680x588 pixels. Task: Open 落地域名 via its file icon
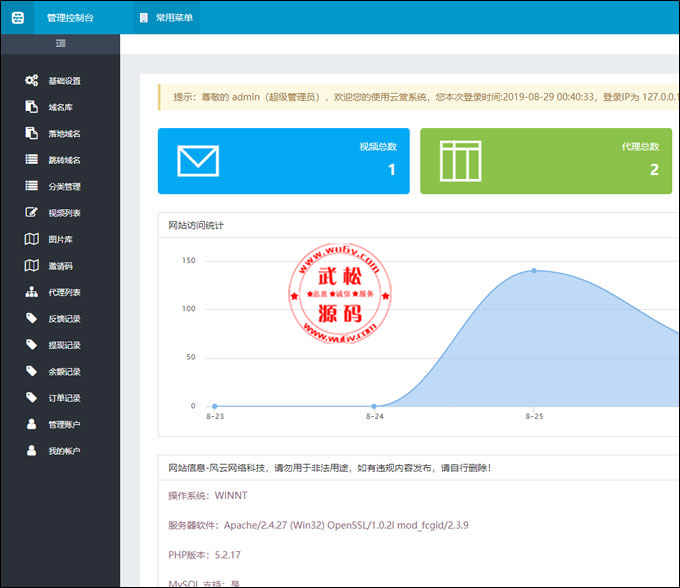31,133
